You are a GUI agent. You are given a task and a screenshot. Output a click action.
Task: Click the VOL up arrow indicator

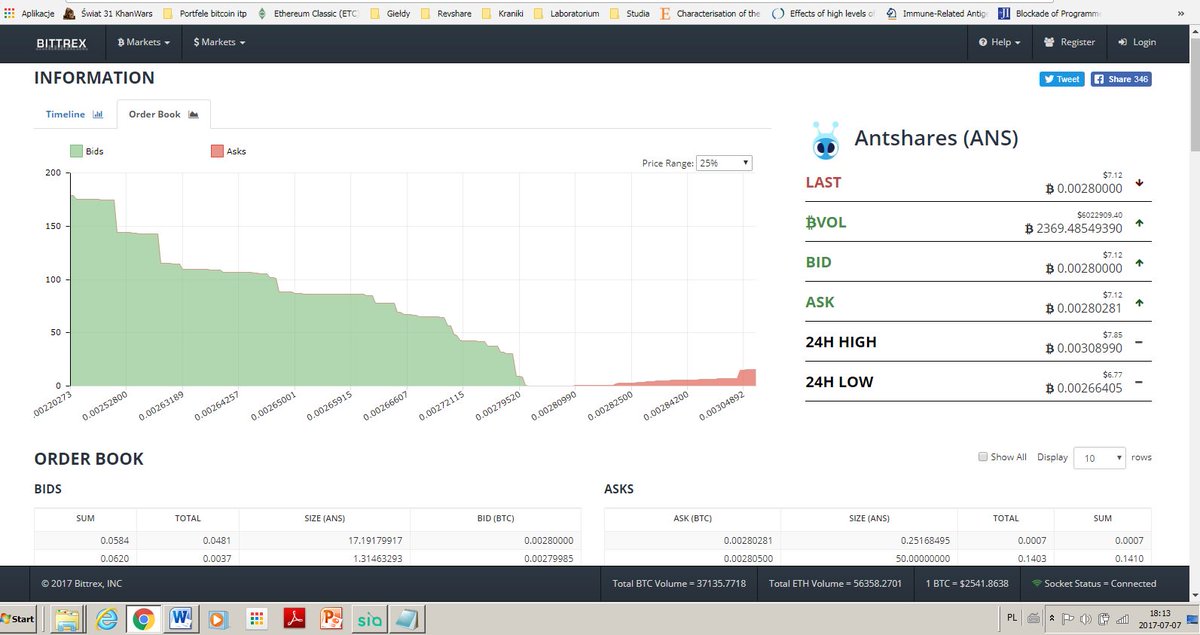1140,223
